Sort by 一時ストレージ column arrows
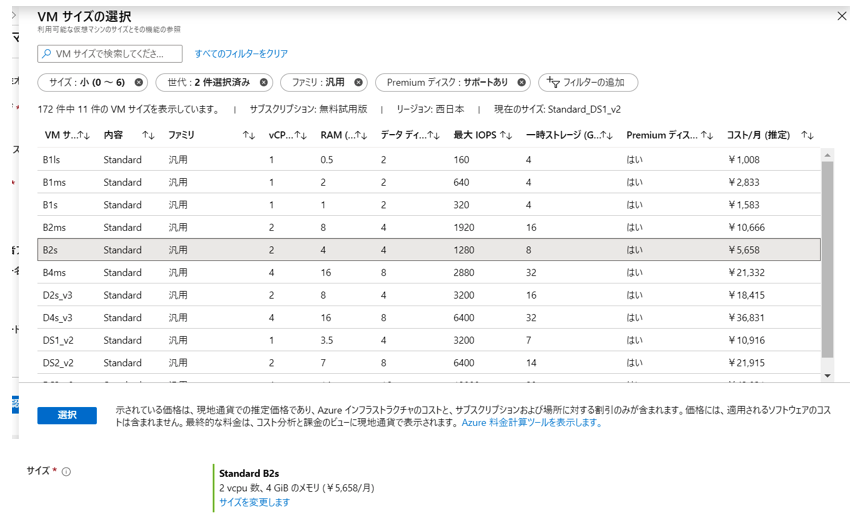The height and width of the screenshot is (518, 855). click(606, 135)
